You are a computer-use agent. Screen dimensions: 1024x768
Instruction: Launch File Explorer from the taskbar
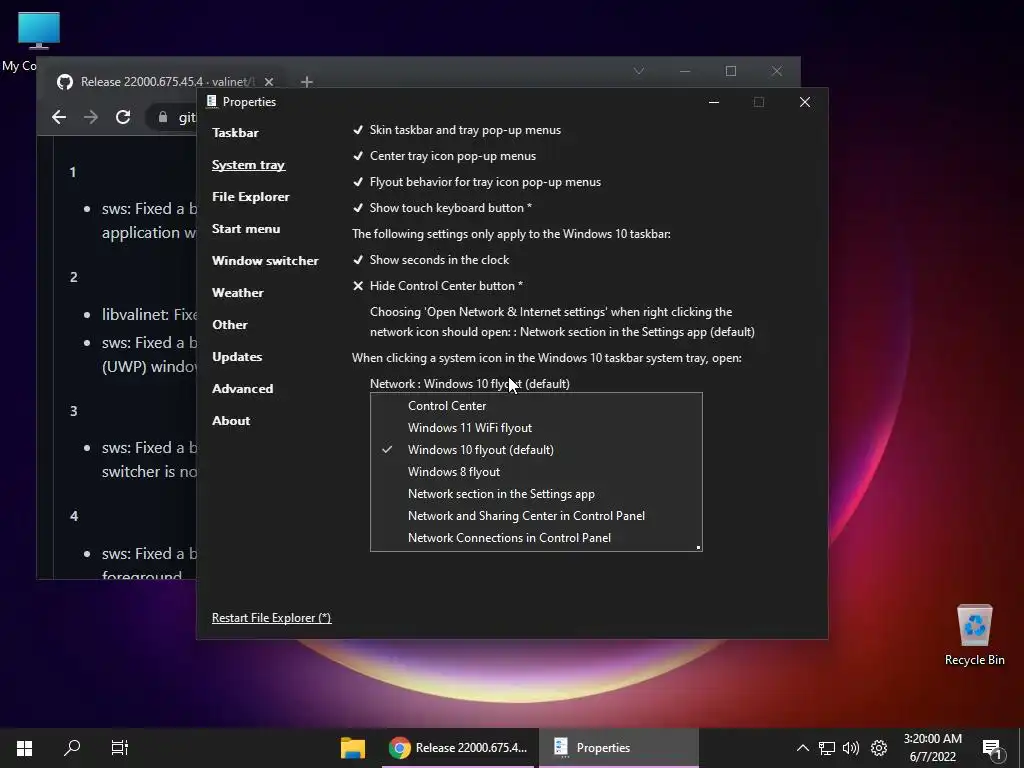353,748
